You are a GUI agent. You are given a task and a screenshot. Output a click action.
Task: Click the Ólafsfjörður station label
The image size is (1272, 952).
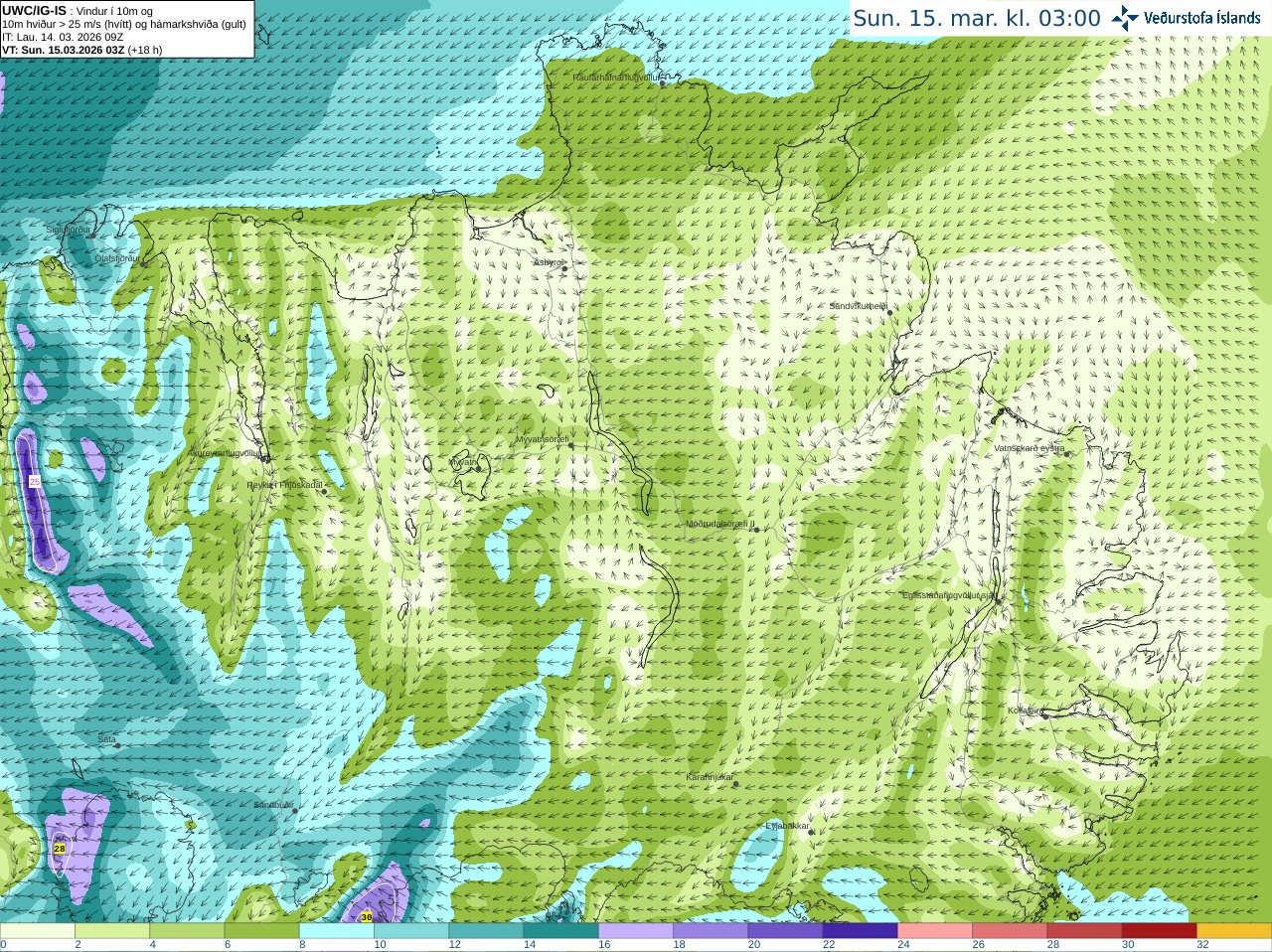[117, 258]
